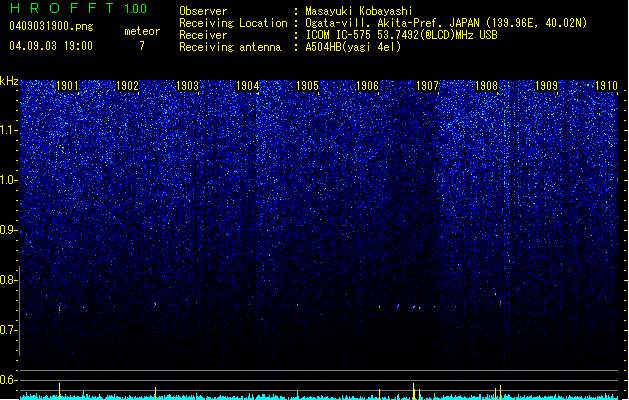Click the 1905 time marker
The image size is (629, 400).
(x=307, y=86)
